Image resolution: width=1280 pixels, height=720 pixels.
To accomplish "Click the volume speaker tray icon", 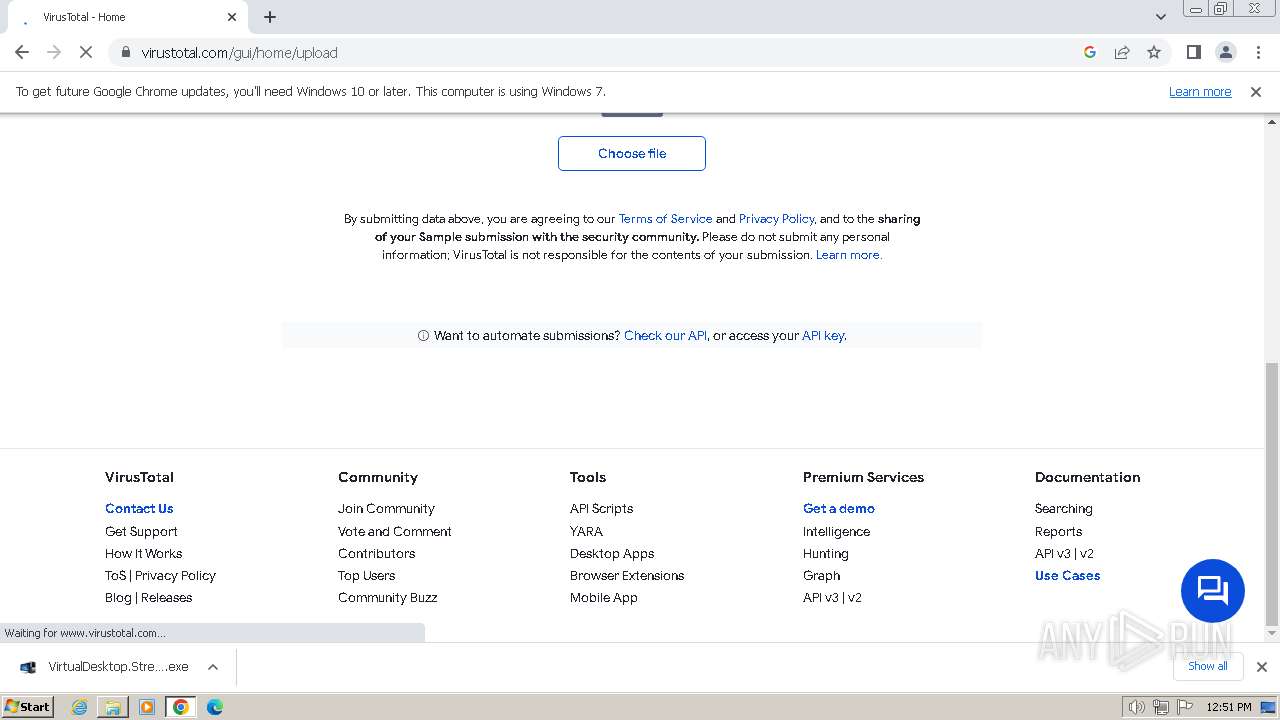I will (1136, 707).
